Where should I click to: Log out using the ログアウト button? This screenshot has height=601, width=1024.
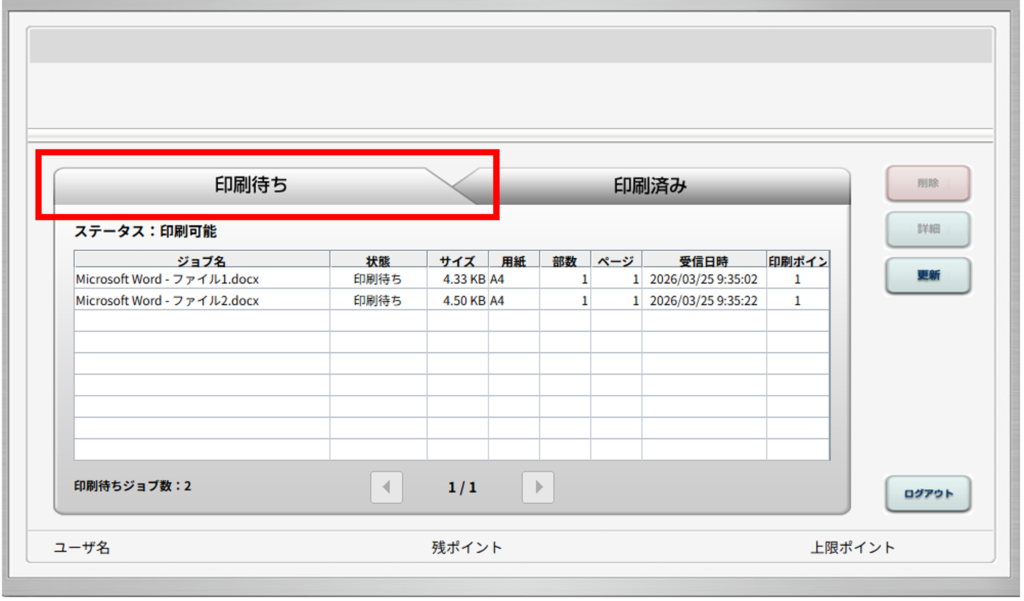point(927,494)
